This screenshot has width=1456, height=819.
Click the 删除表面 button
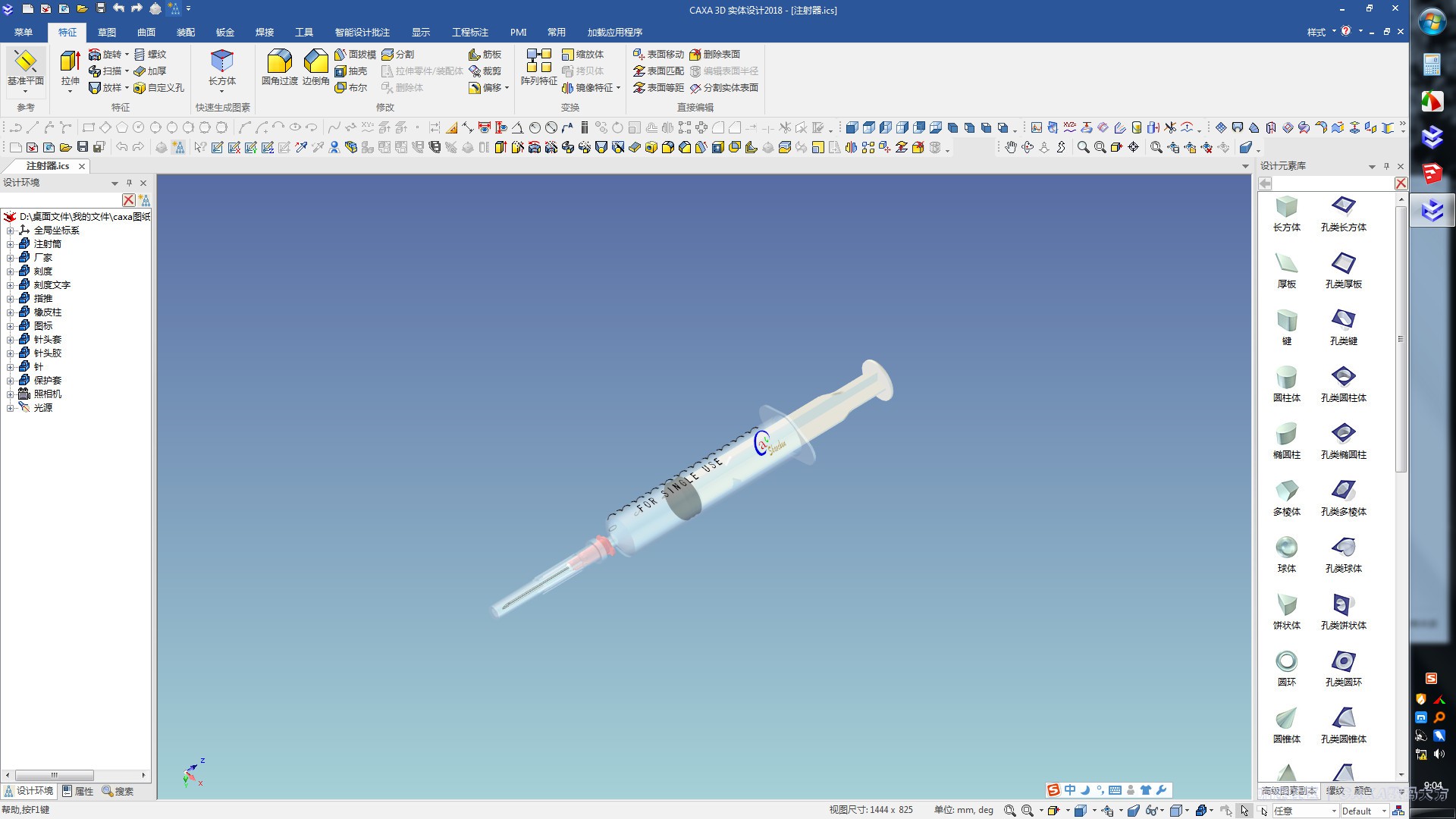714,55
